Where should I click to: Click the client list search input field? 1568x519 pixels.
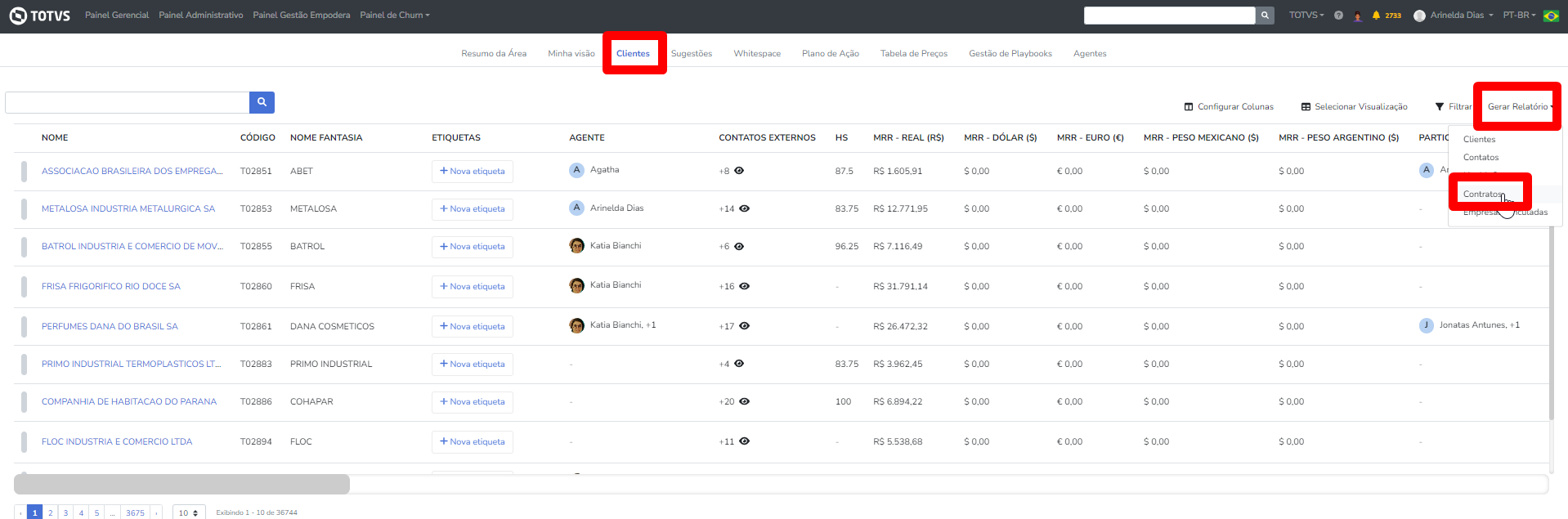[127, 102]
